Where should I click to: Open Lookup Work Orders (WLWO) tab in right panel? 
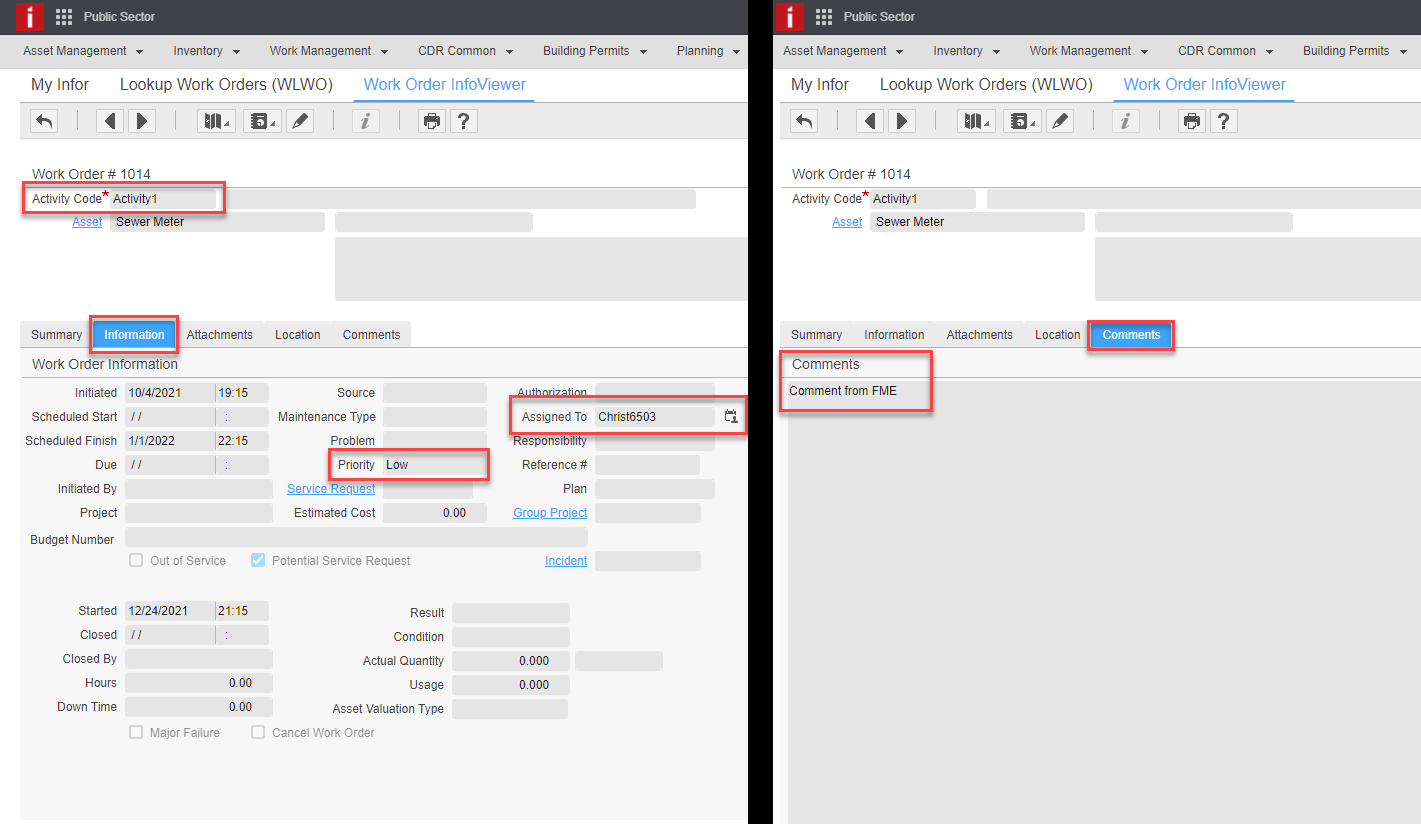986,85
